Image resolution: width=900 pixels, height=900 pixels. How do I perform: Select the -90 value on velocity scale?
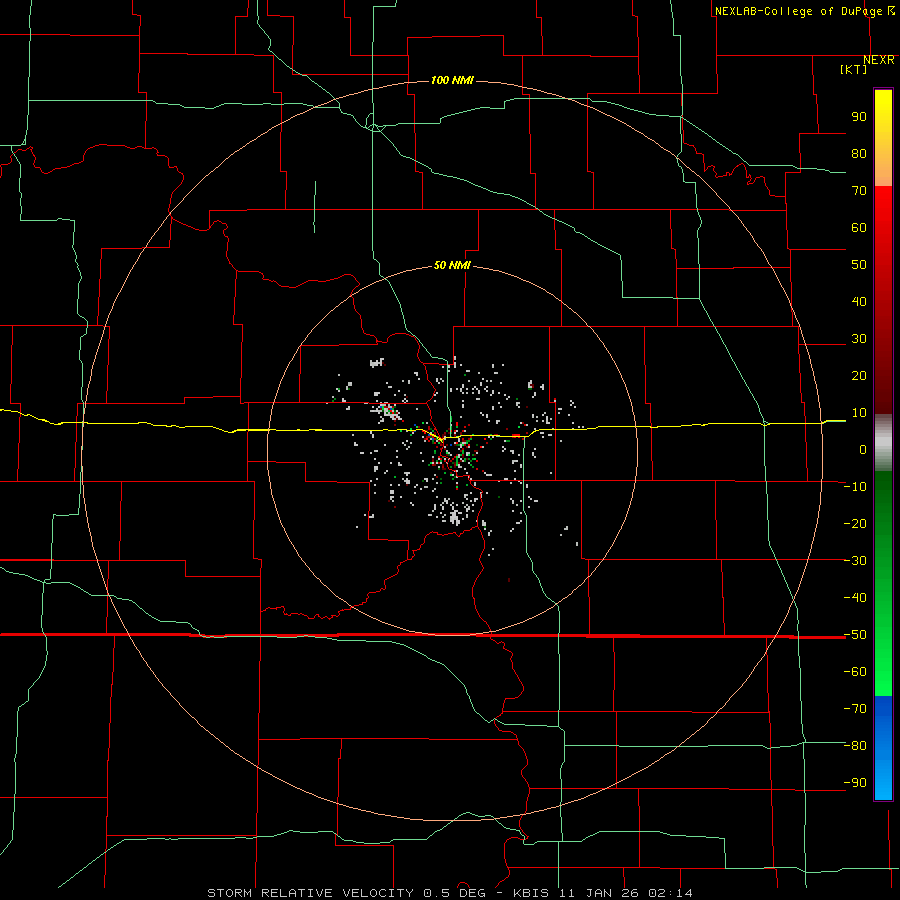click(855, 783)
